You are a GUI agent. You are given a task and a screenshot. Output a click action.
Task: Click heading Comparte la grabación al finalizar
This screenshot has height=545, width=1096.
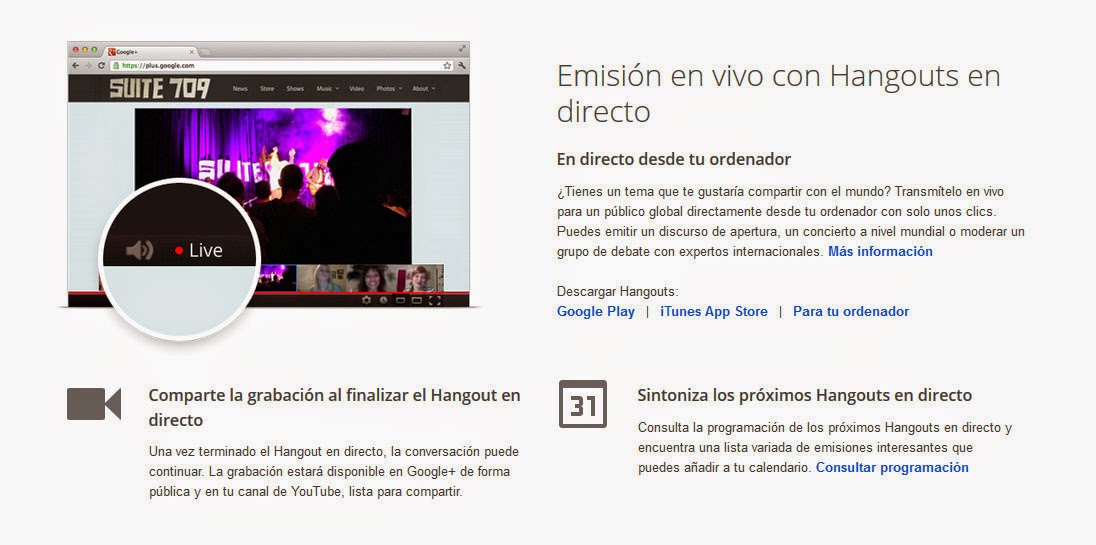[x=334, y=407]
